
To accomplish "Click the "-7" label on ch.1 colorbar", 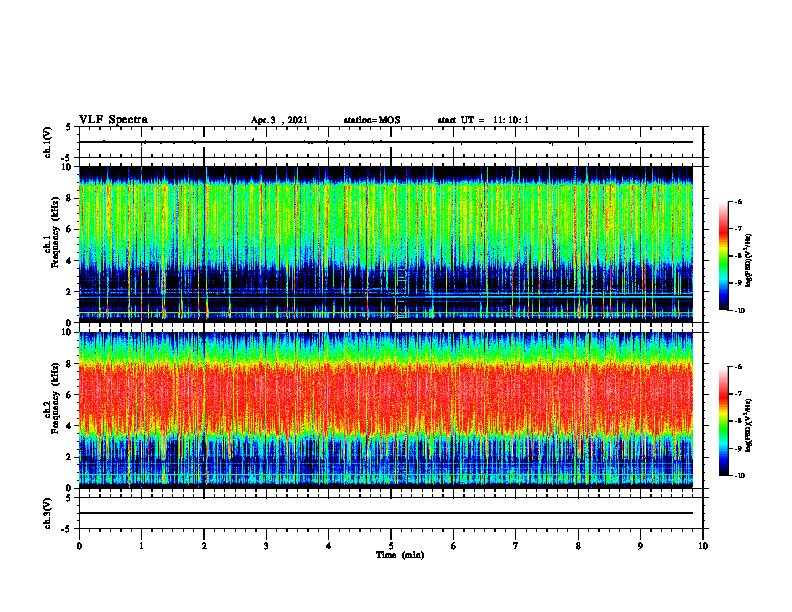I will click(738, 229).
